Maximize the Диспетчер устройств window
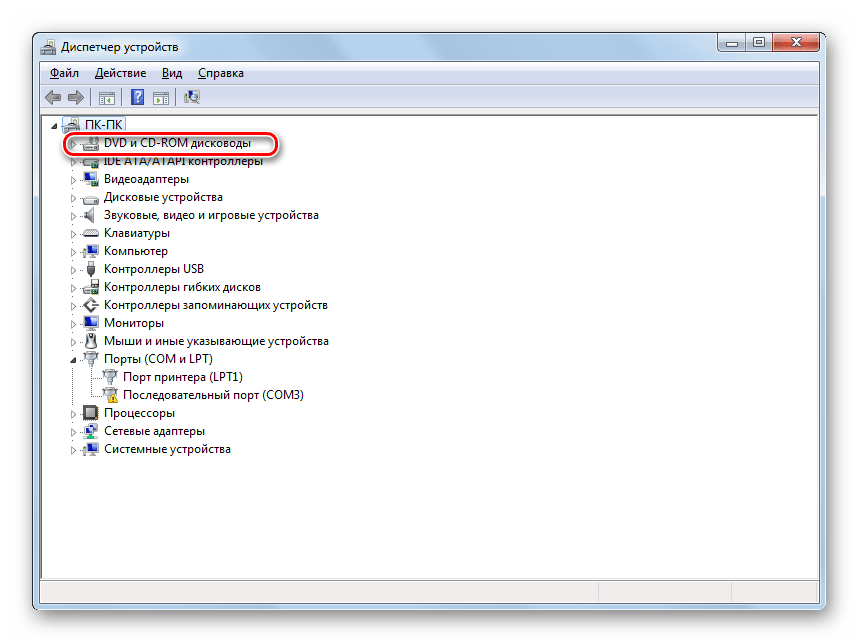Image resolution: width=859 pixels, height=643 pixels. pyautogui.click(x=759, y=43)
